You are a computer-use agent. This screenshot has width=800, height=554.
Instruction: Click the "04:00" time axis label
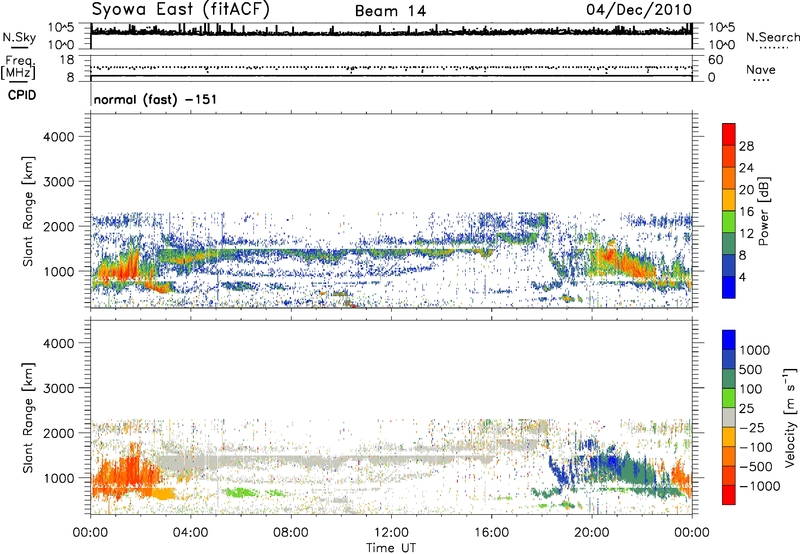[190, 533]
